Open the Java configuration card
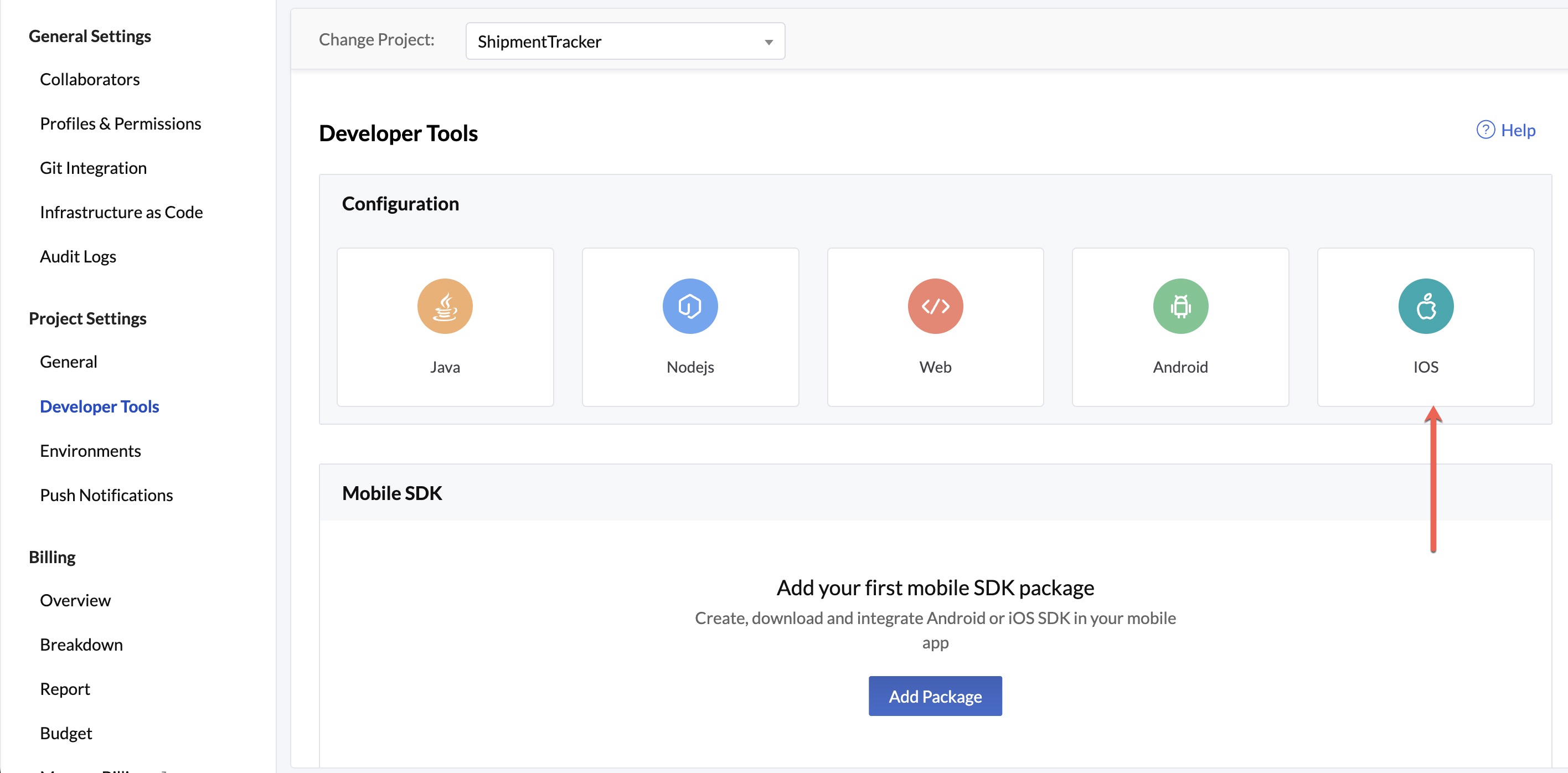This screenshot has width=1568, height=773. 445,327
